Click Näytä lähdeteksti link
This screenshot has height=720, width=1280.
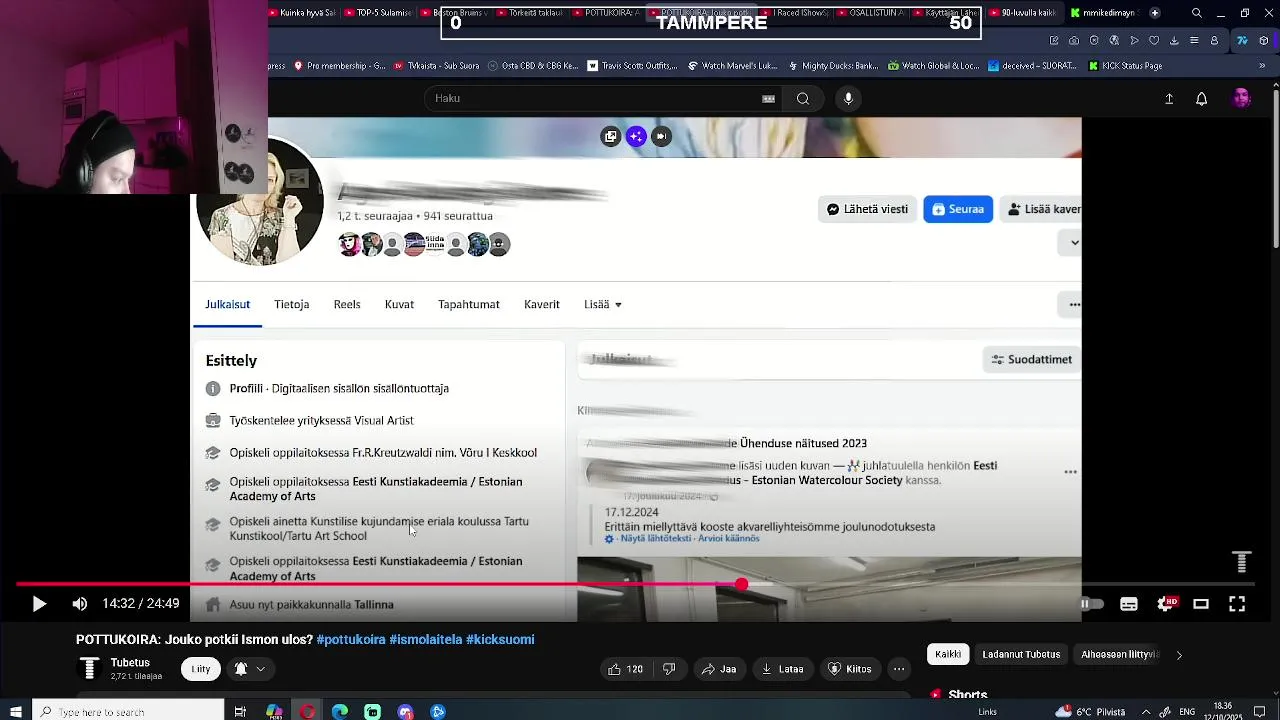[x=656, y=539]
